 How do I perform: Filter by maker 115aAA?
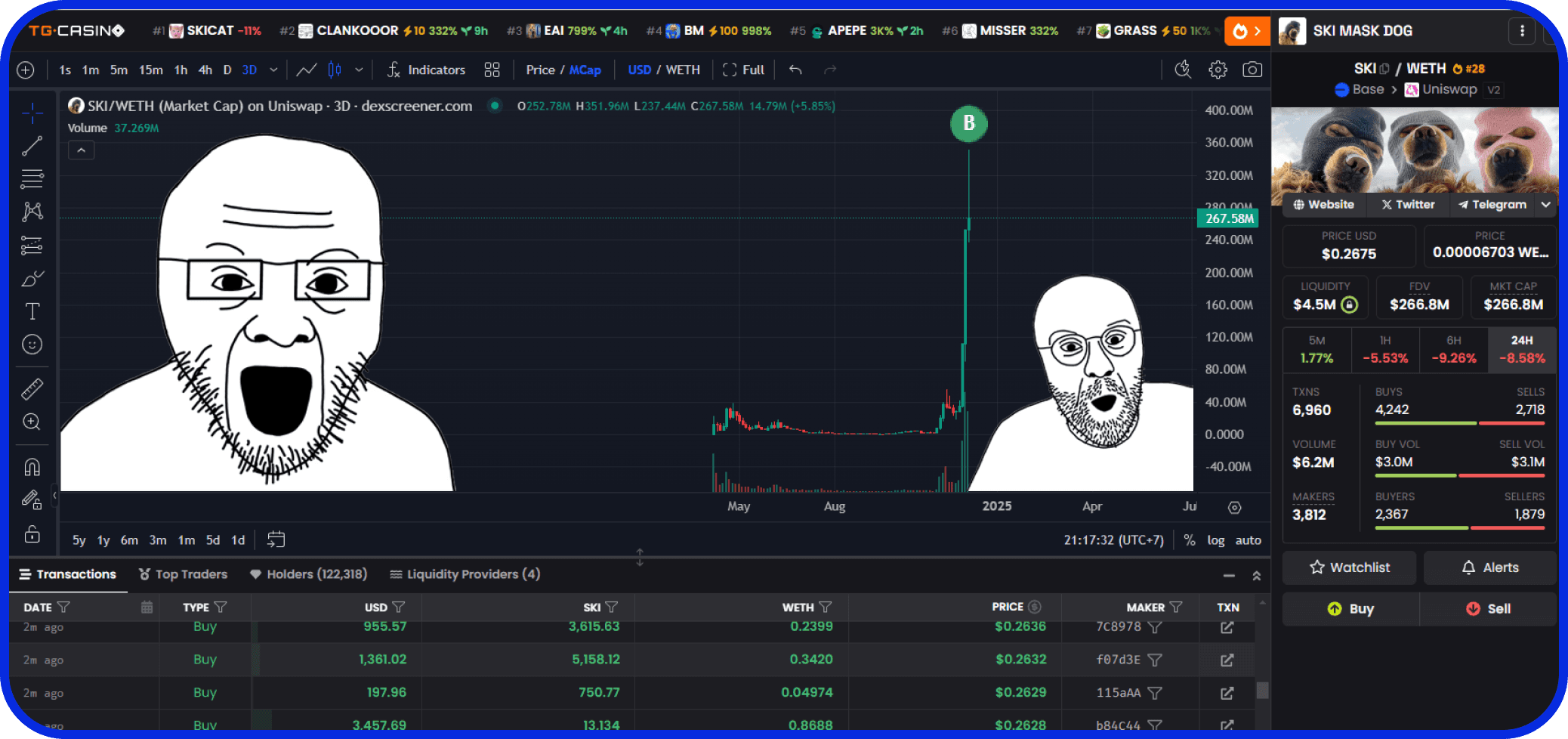[x=1155, y=693]
